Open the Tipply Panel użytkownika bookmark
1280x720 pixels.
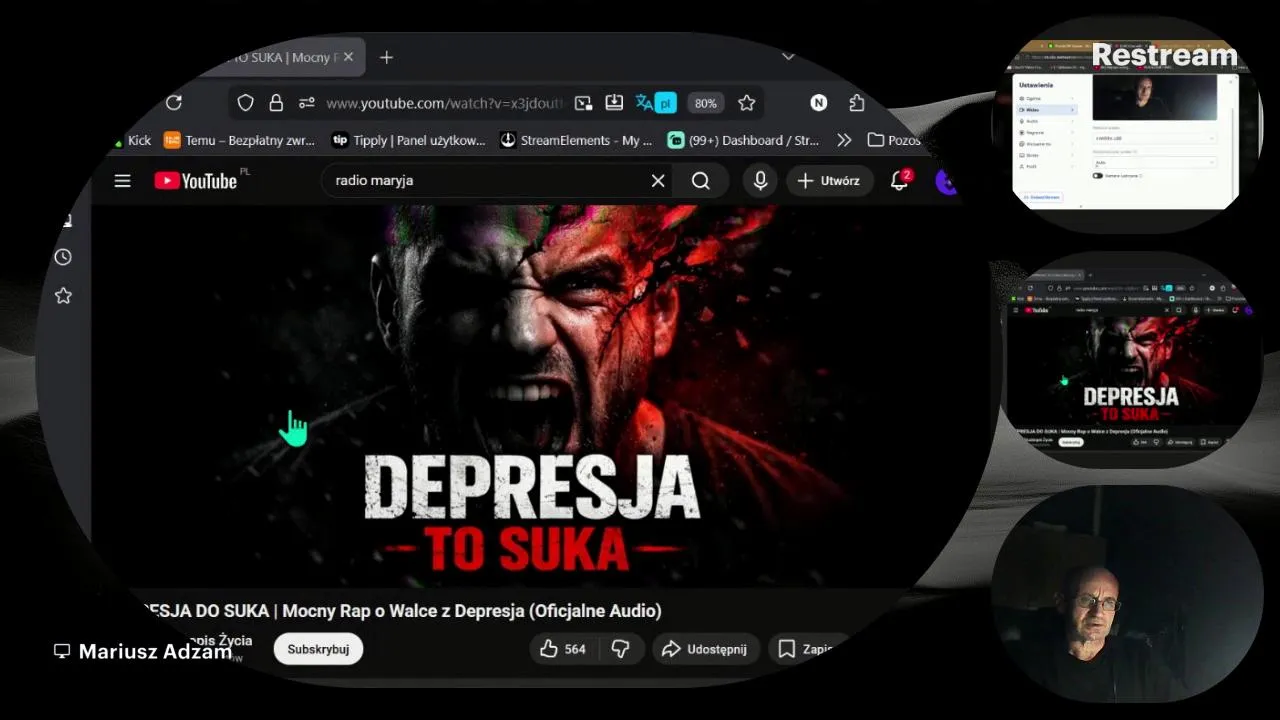pos(408,140)
